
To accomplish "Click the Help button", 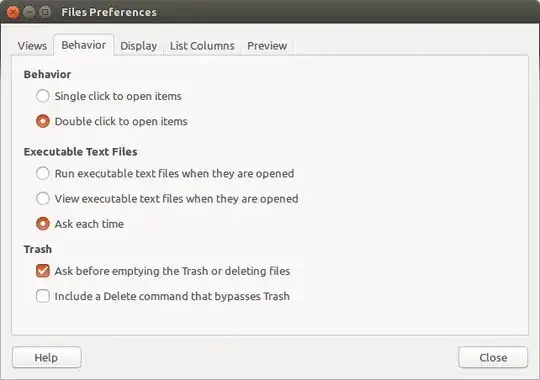I will tap(47, 358).
